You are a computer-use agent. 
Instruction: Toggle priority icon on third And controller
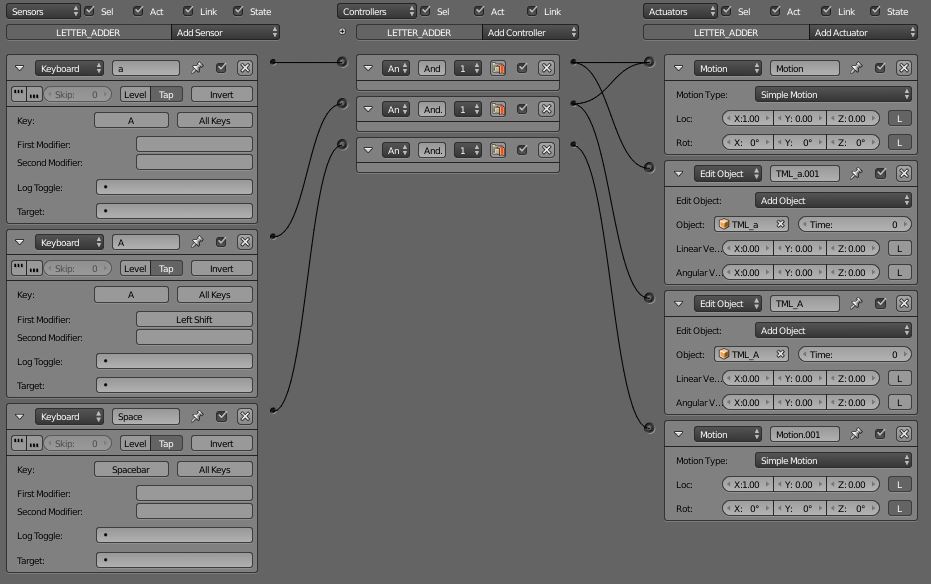(498, 150)
